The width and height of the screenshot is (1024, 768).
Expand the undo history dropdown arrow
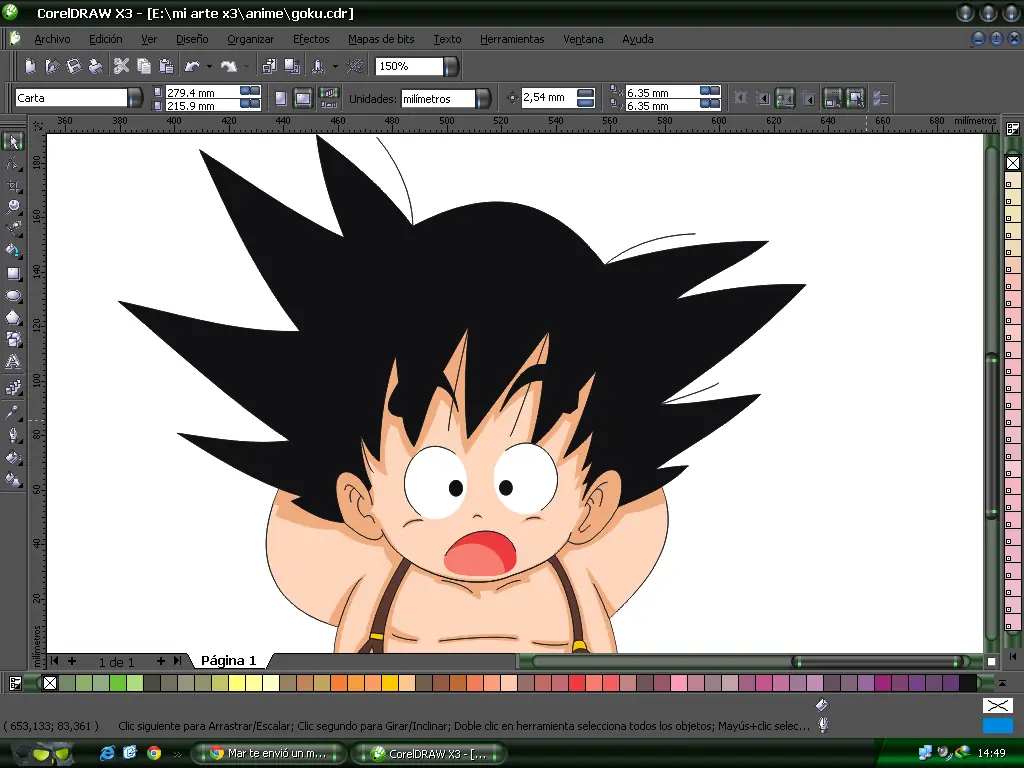[209, 66]
